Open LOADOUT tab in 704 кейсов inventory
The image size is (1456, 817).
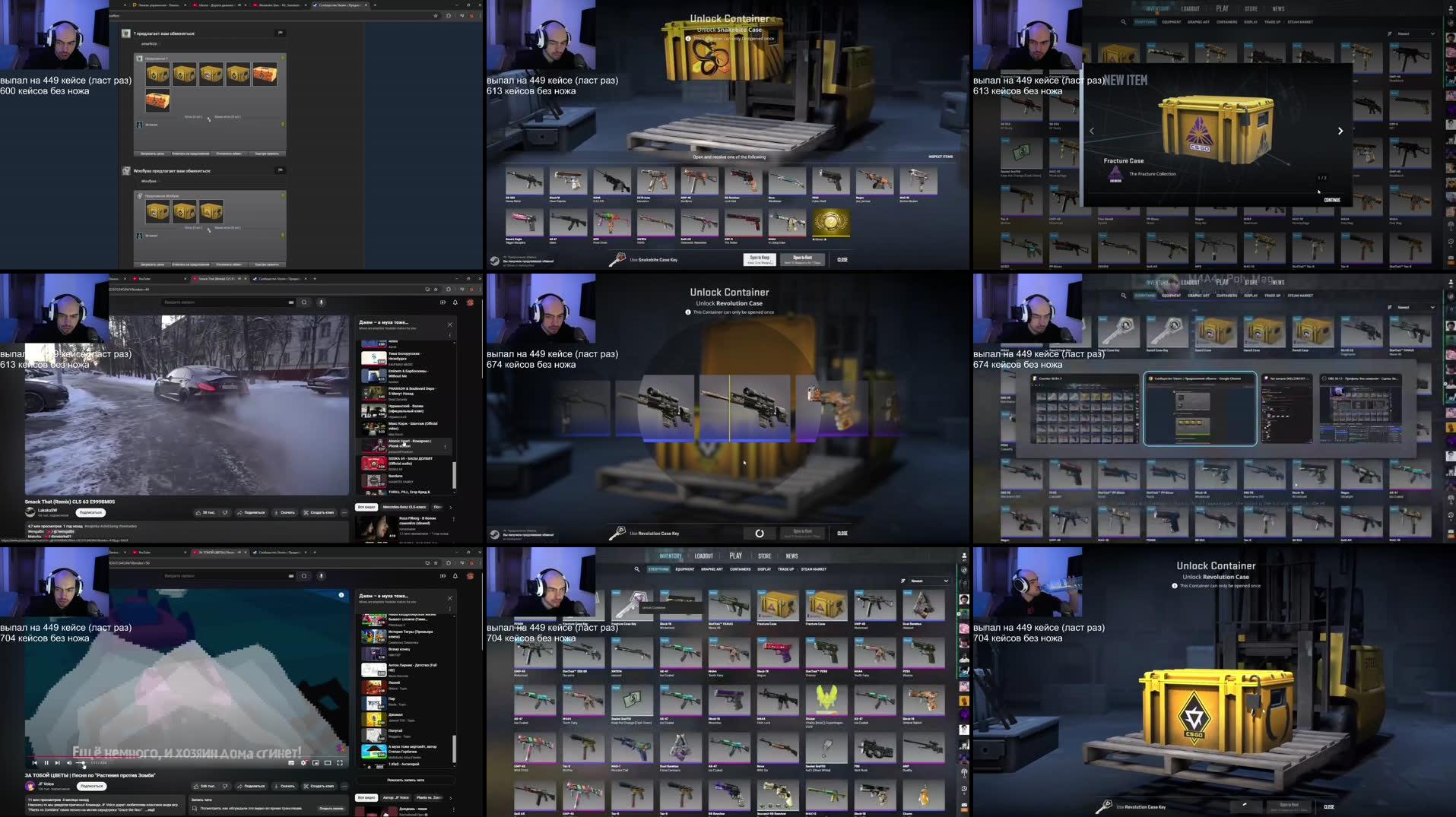tap(703, 556)
